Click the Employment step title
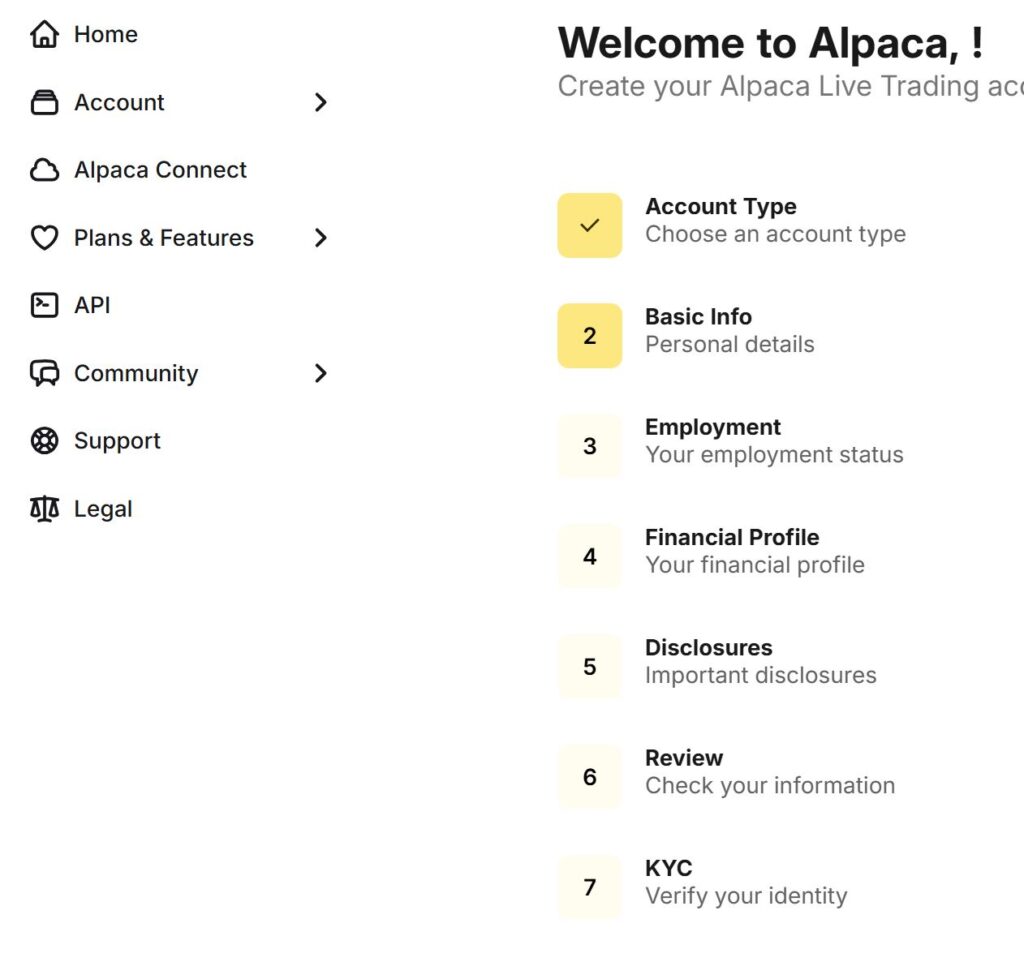Image resolution: width=1024 pixels, height=962 pixels. click(x=712, y=428)
